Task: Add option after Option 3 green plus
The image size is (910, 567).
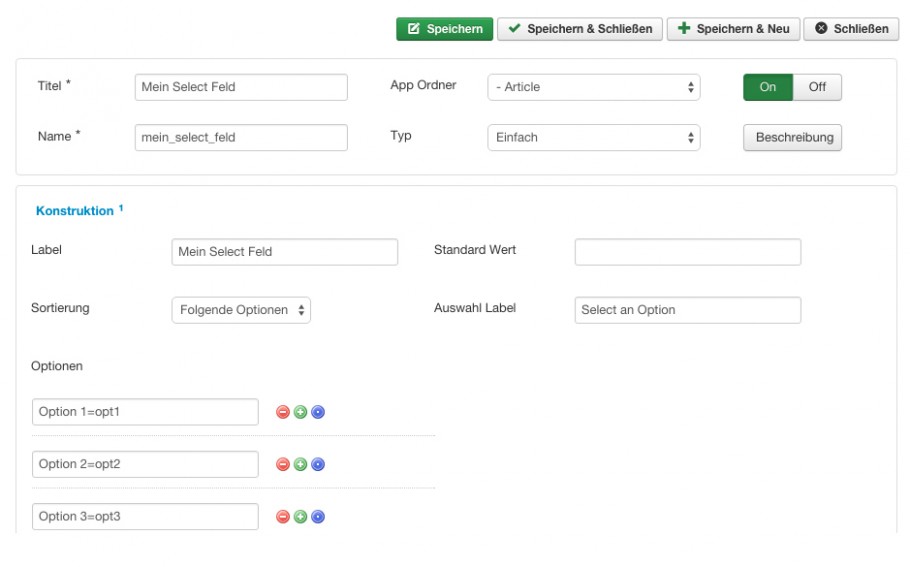Action: point(300,517)
